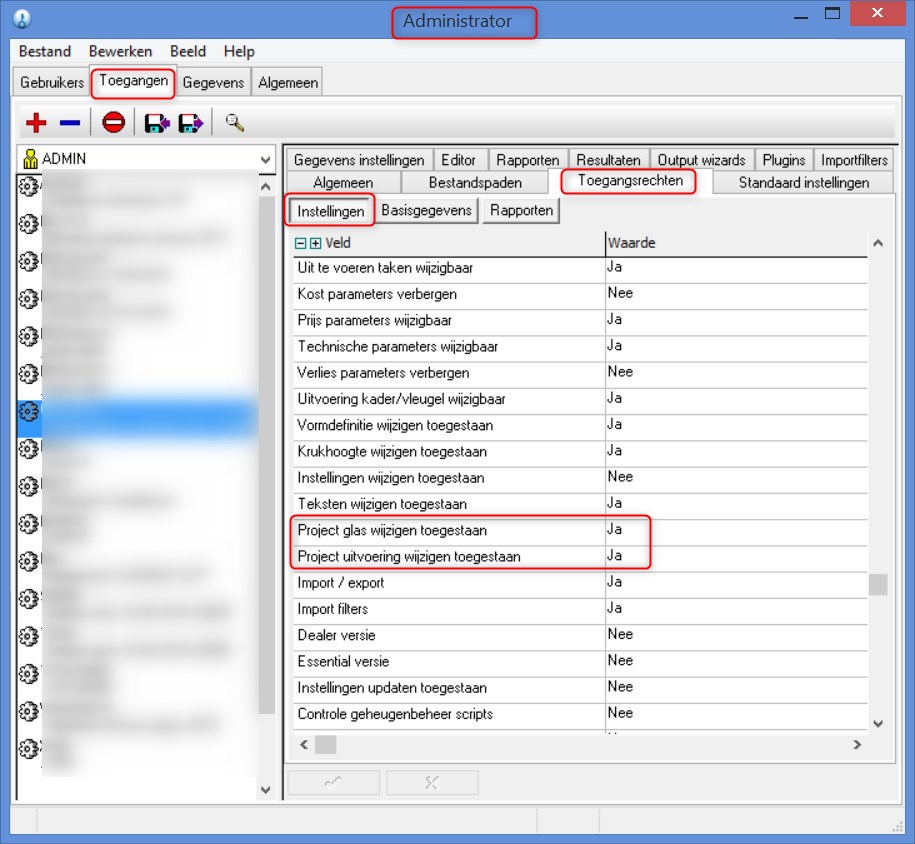The width and height of the screenshot is (915, 844).
Task: Open the Plugins tab
Action: 784,159
